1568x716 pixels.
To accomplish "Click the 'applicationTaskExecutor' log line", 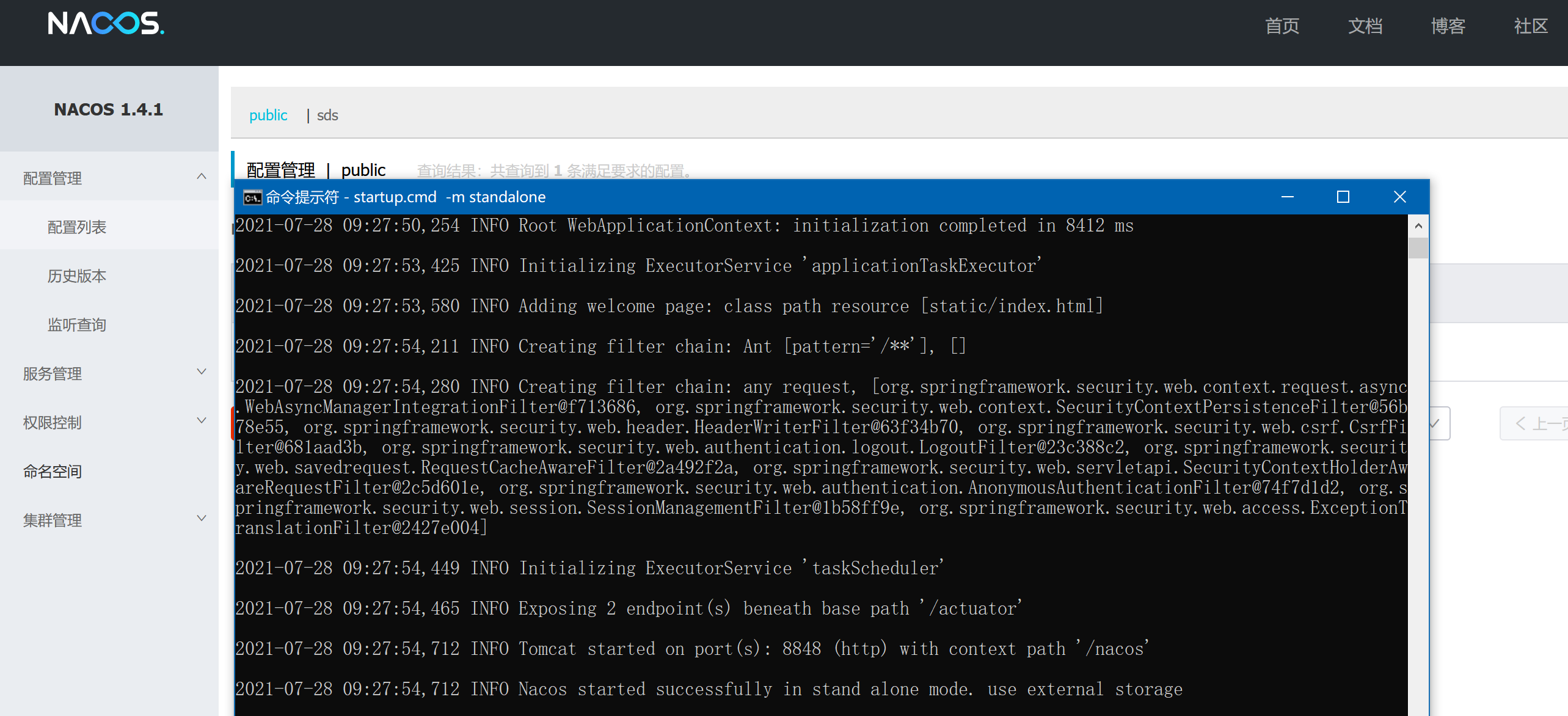I will 638,266.
